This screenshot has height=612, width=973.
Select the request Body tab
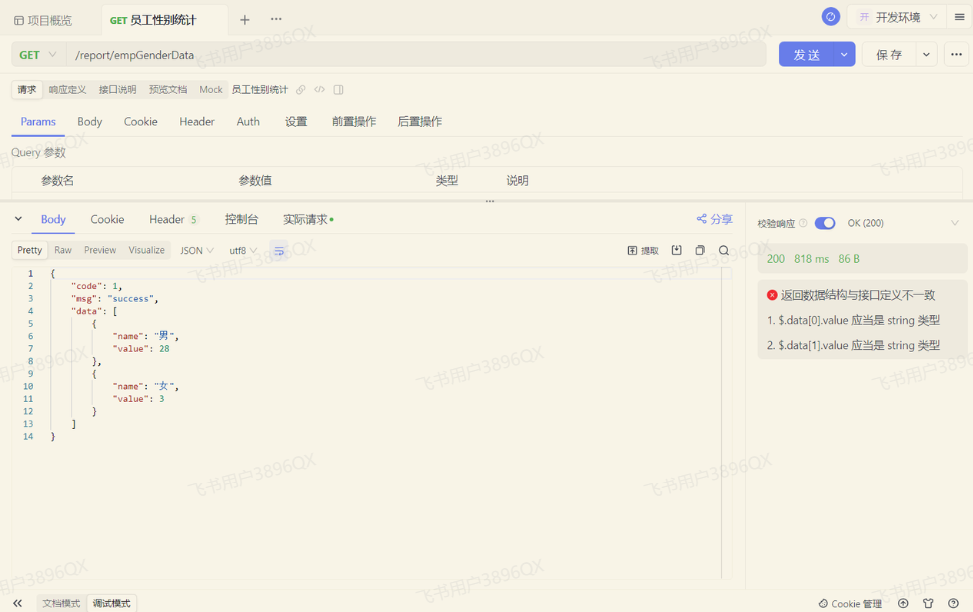[x=89, y=122]
